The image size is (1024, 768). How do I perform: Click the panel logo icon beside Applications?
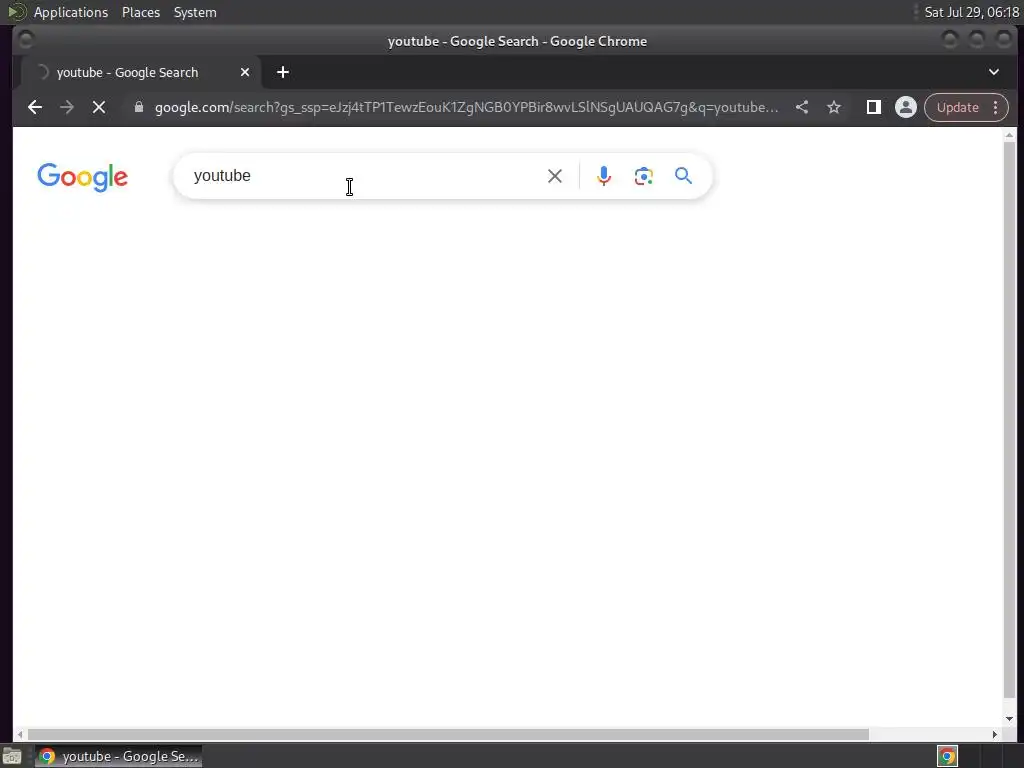(x=16, y=12)
